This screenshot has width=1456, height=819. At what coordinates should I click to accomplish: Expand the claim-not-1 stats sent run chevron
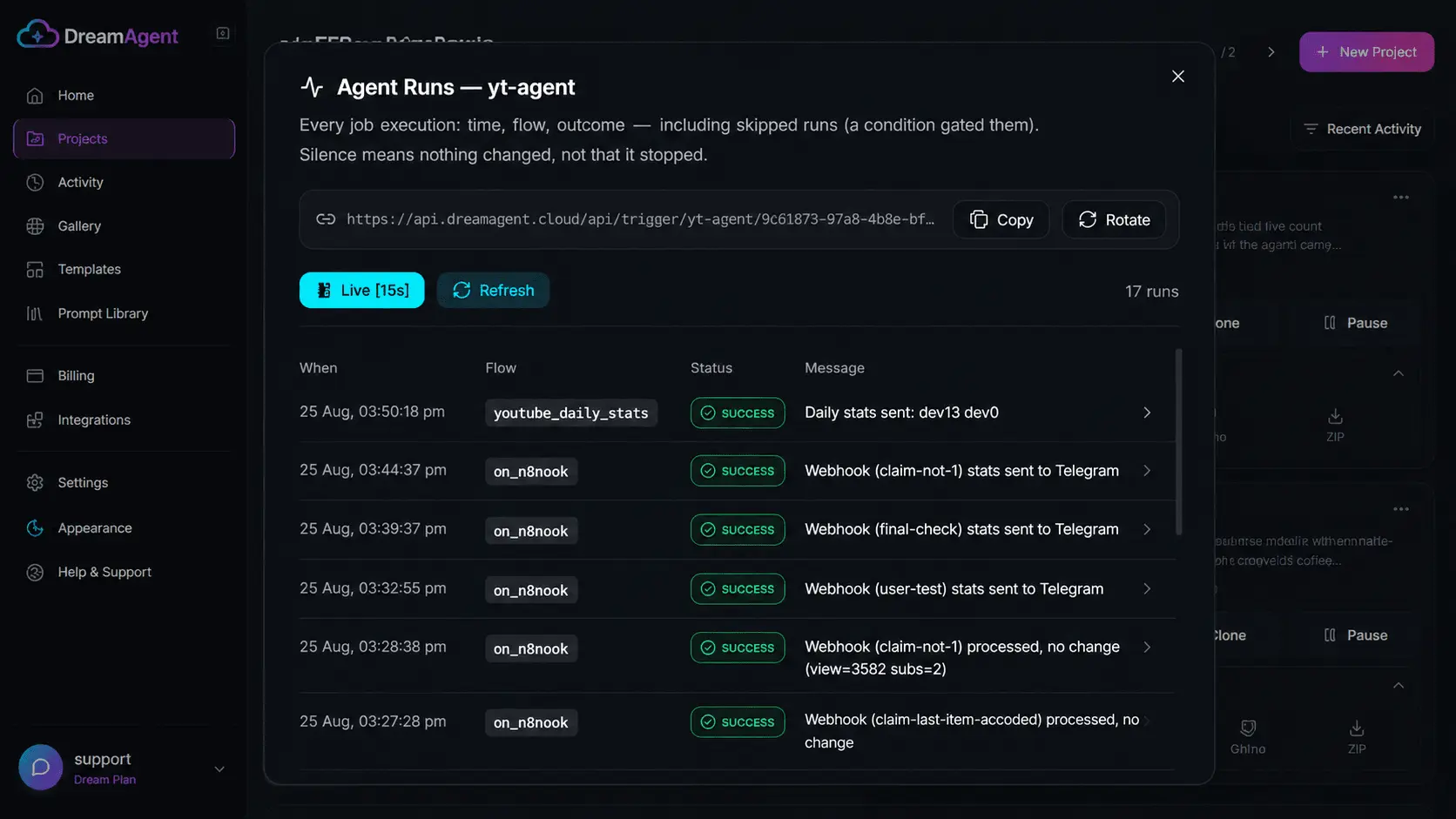(x=1147, y=471)
